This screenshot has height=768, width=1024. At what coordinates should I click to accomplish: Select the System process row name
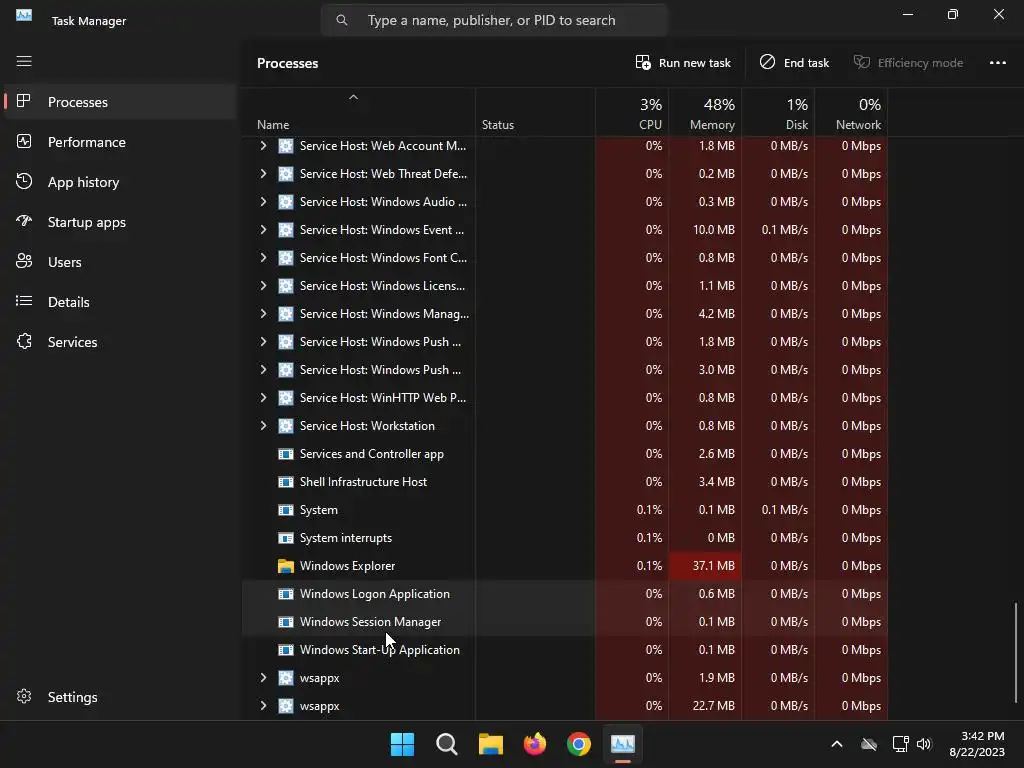(x=318, y=510)
